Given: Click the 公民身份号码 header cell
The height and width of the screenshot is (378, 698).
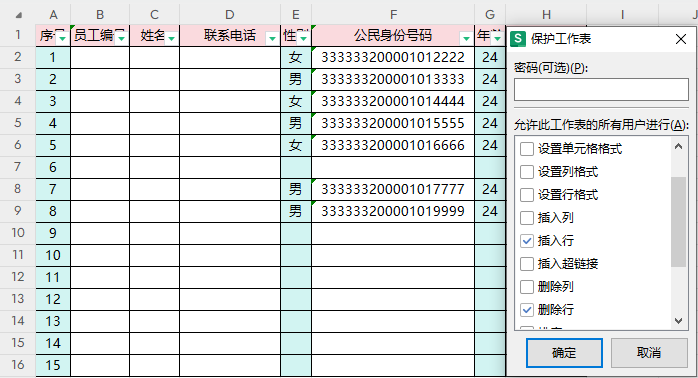Looking at the screenshot, I should pos(393,35).
